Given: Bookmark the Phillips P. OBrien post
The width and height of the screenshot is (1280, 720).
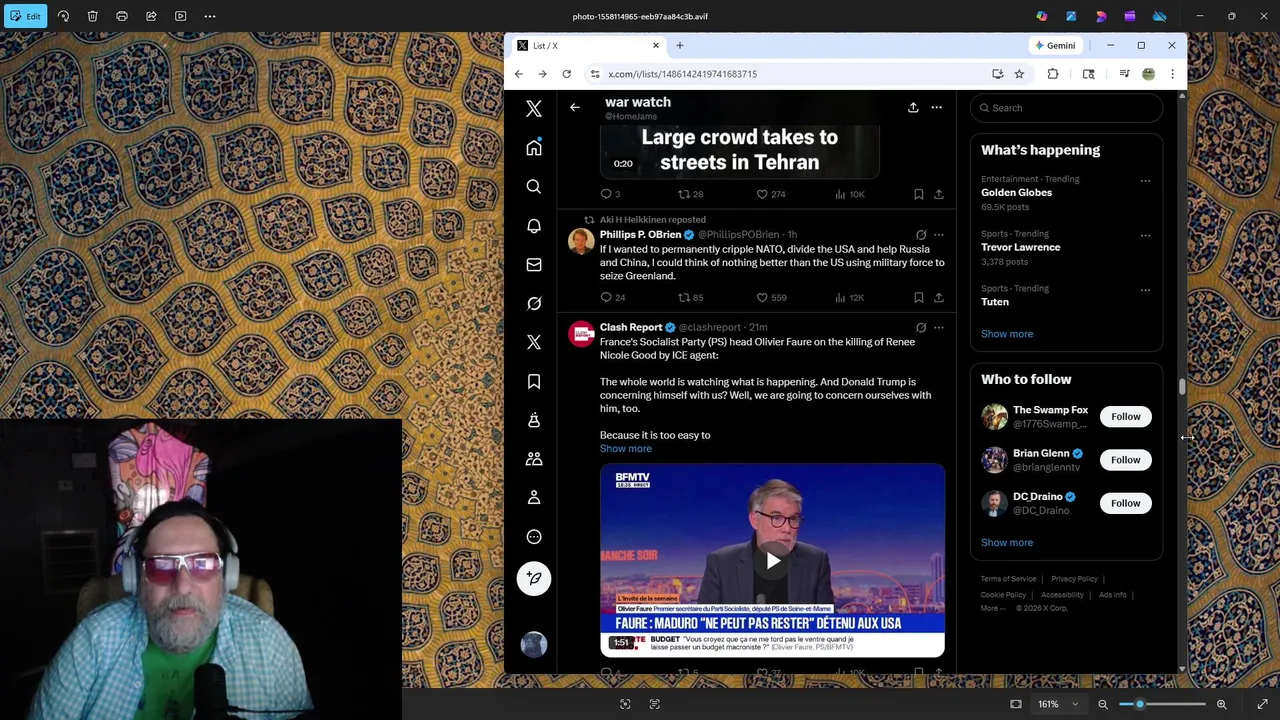Looking at the screenshot, I should [918, 297].
